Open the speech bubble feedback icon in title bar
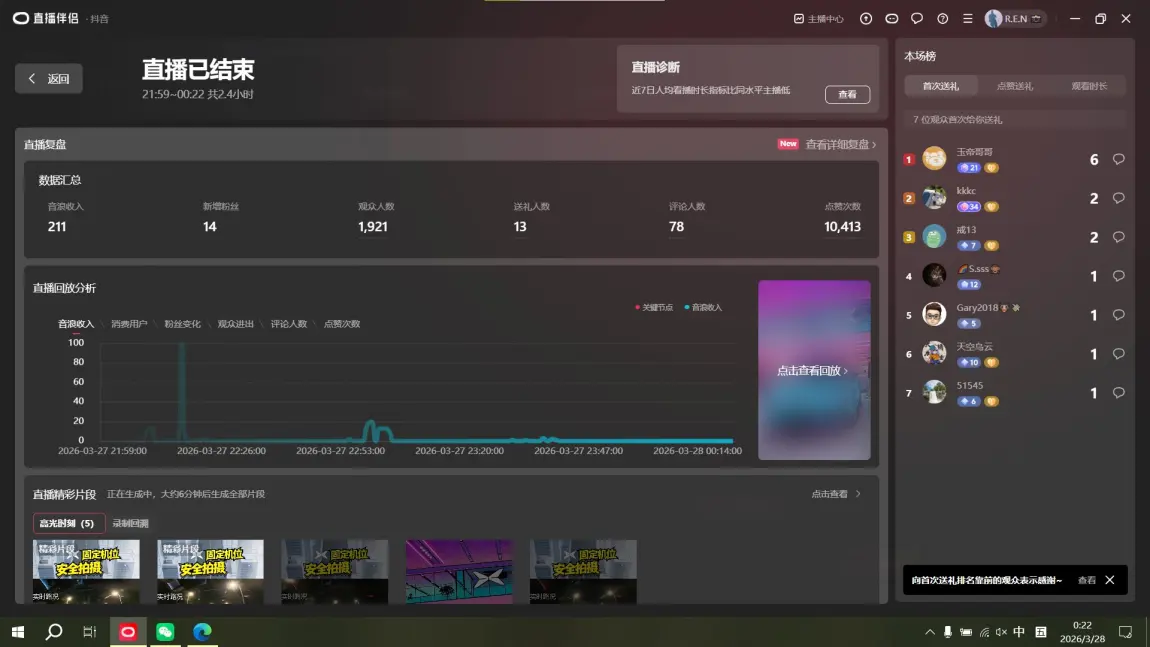The height and width of the screenshot is (647, 1150). (917, 19)
